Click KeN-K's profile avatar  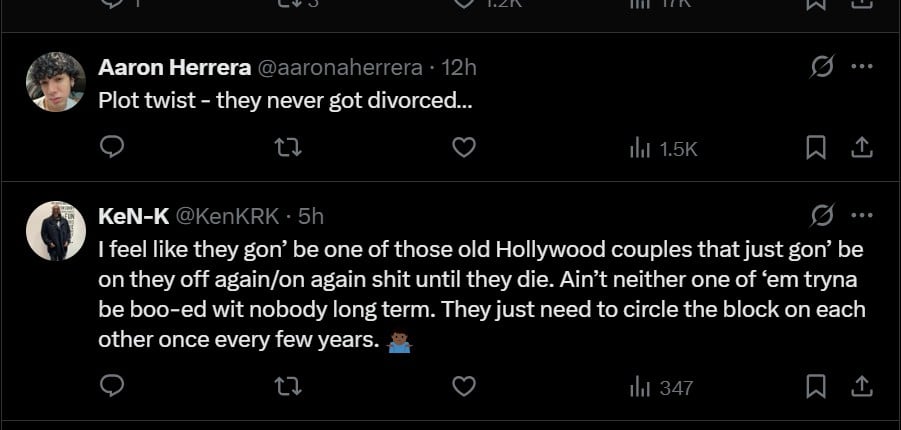click(56, 230)
